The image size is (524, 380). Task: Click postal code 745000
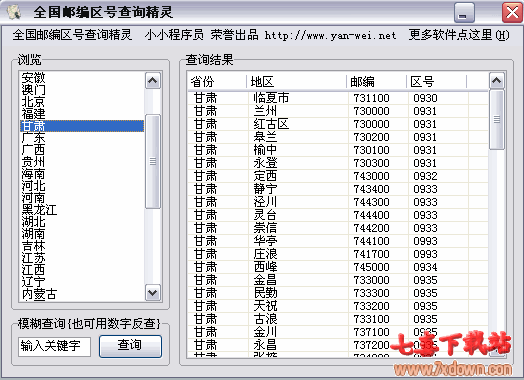click(371, 268)
